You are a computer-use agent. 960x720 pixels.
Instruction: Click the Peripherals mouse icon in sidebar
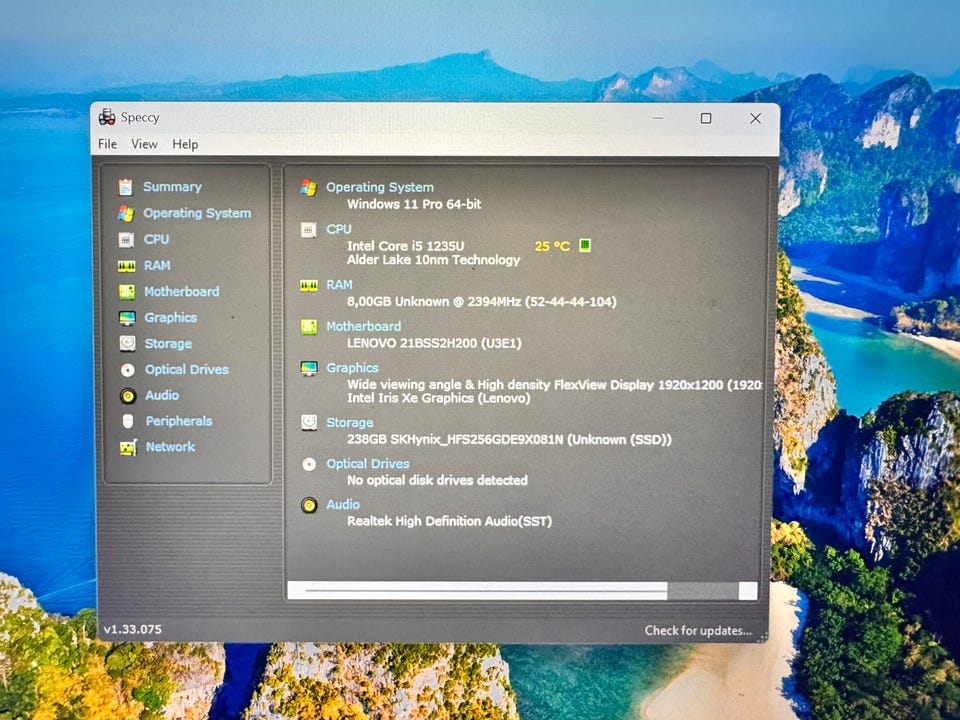click(x=128, y=421)
